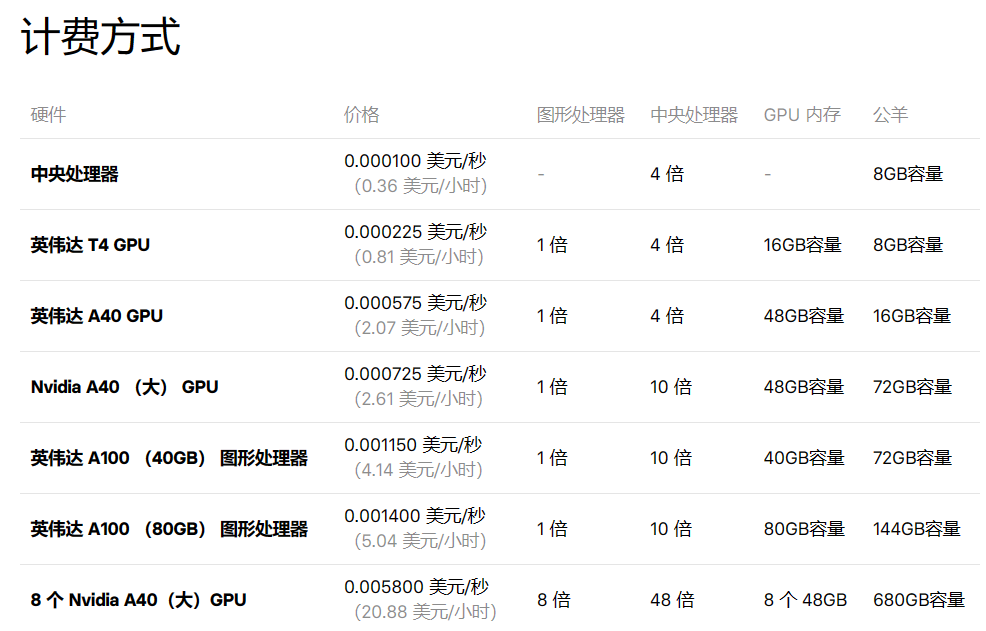This screenshot has width=986, height=631.
Task: Click price 0.001400 美元/秒
Action: click(414, 517)
